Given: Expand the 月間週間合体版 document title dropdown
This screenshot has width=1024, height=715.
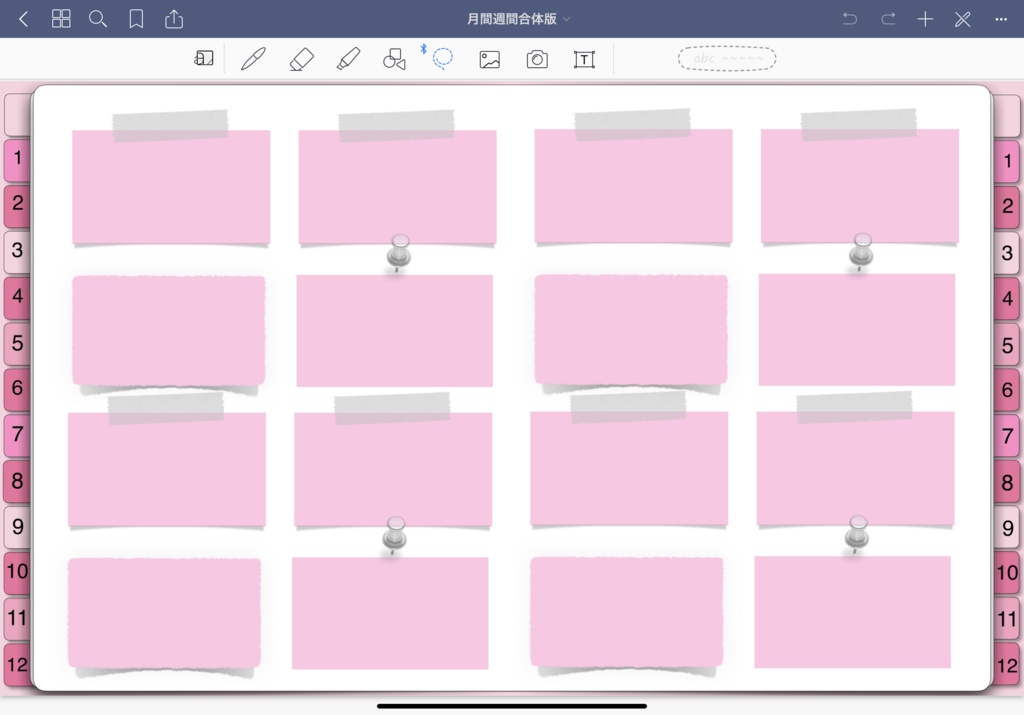Looking at the screenshot, I should 519,19.
